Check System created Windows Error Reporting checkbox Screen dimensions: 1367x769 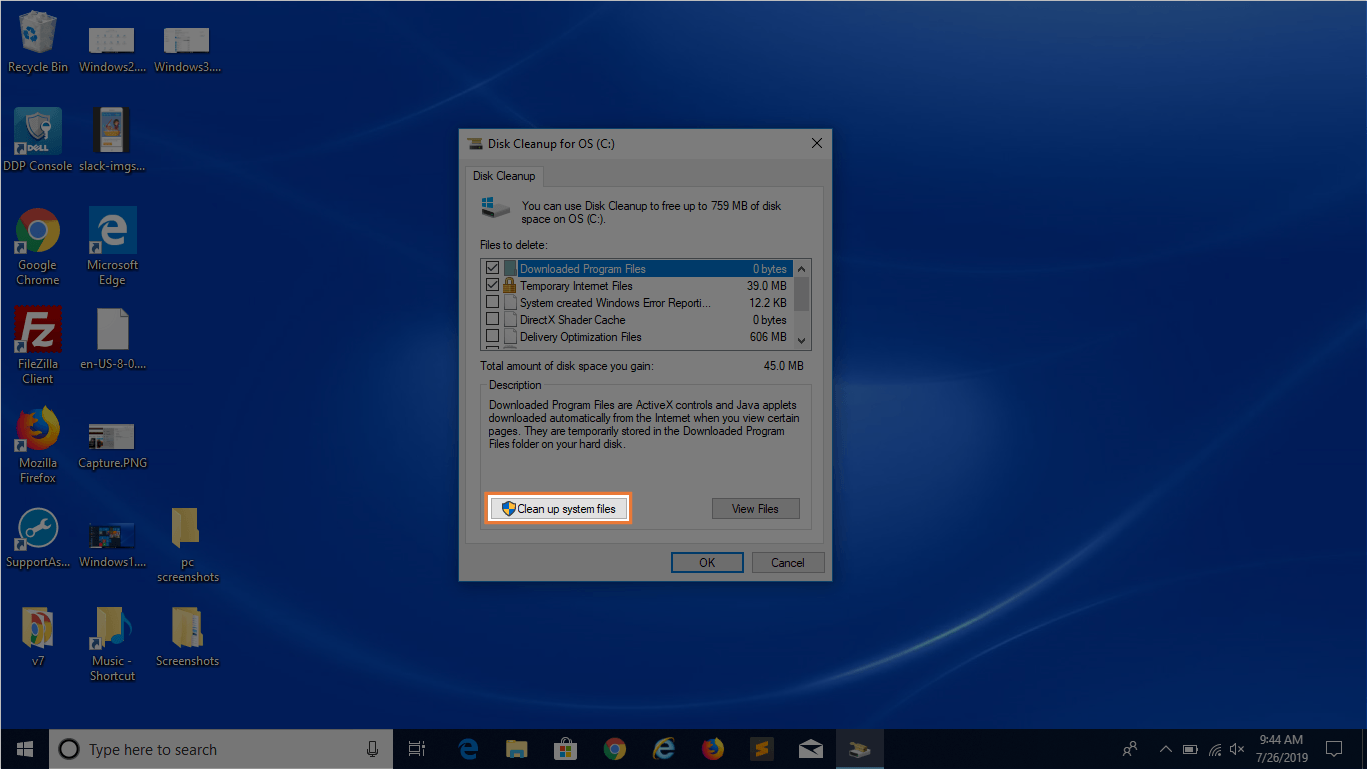pyautogui.click(x=492, y=303)
